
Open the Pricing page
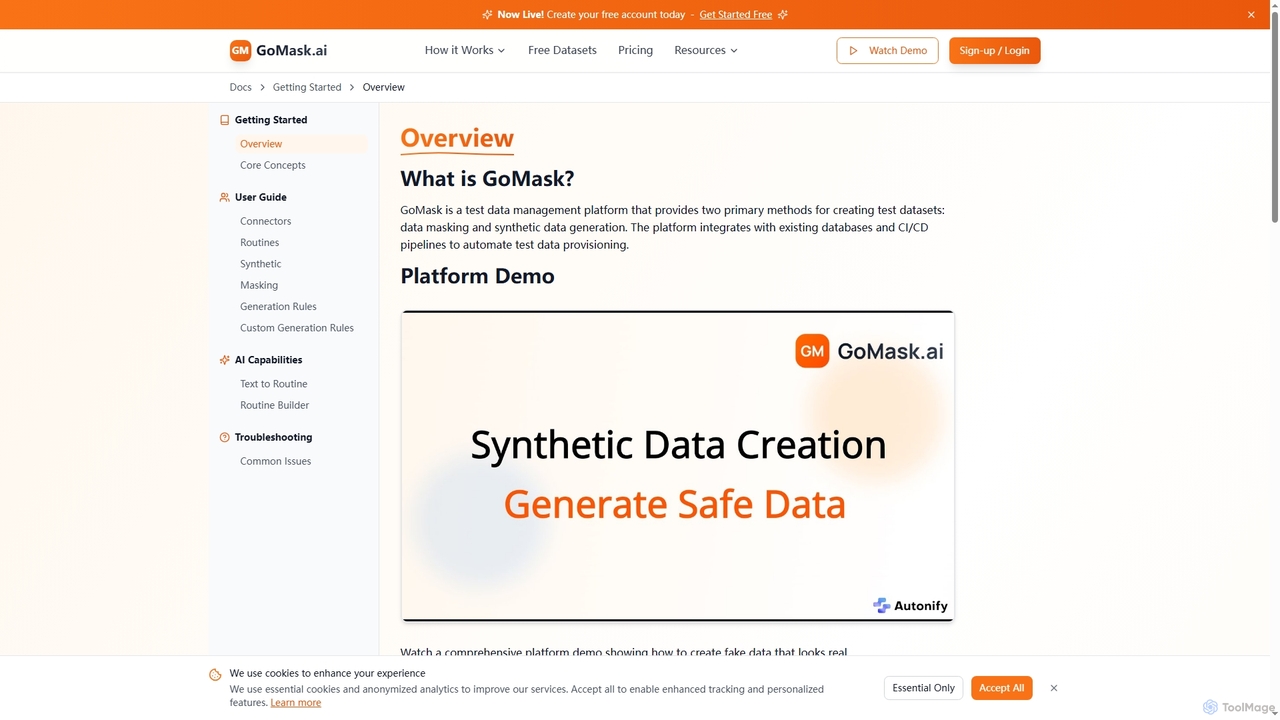(635, 51)
